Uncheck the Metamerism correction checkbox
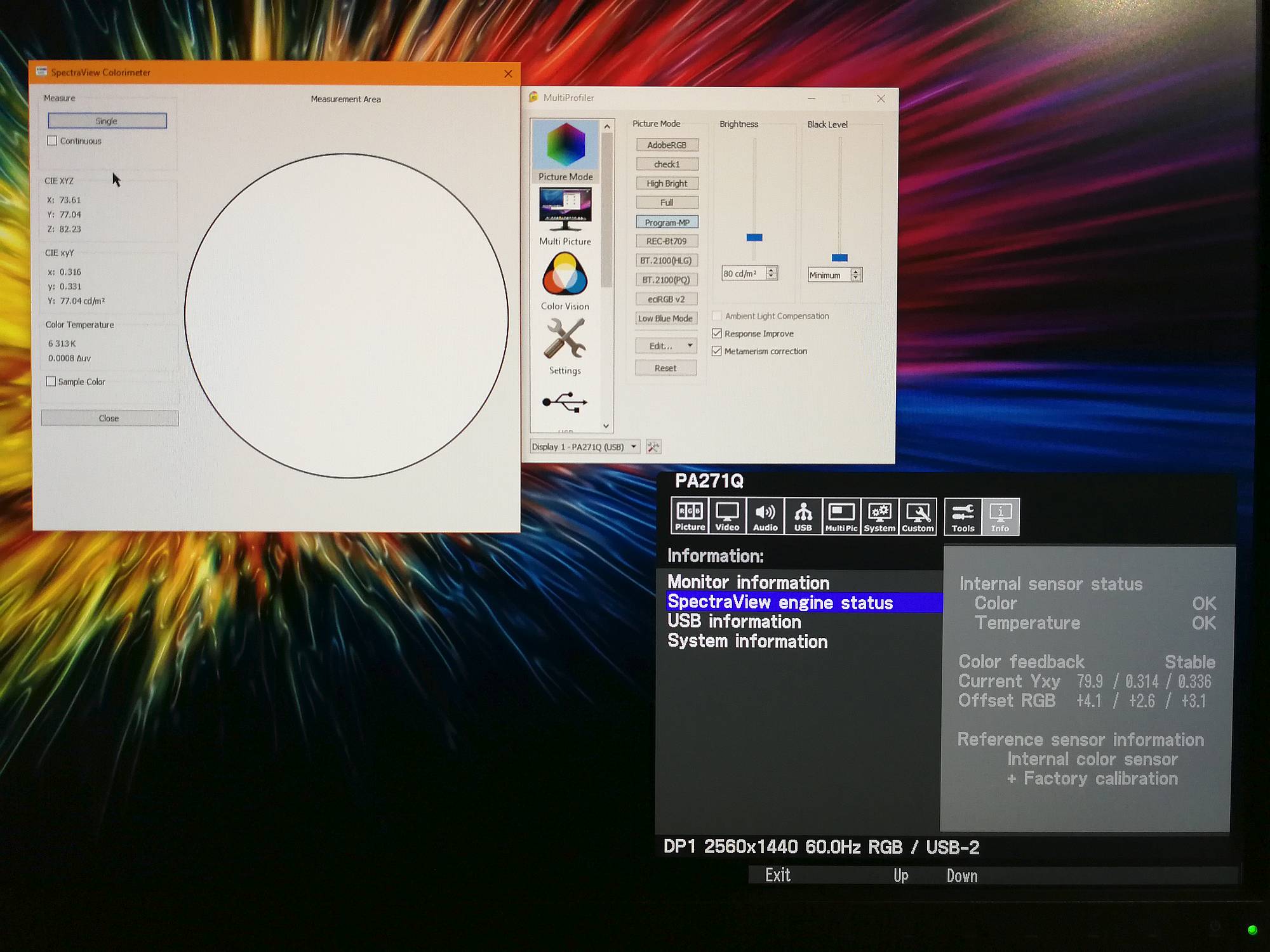Image resolution: width=1270 pixels, height=952 pixels. pos(717,351)
